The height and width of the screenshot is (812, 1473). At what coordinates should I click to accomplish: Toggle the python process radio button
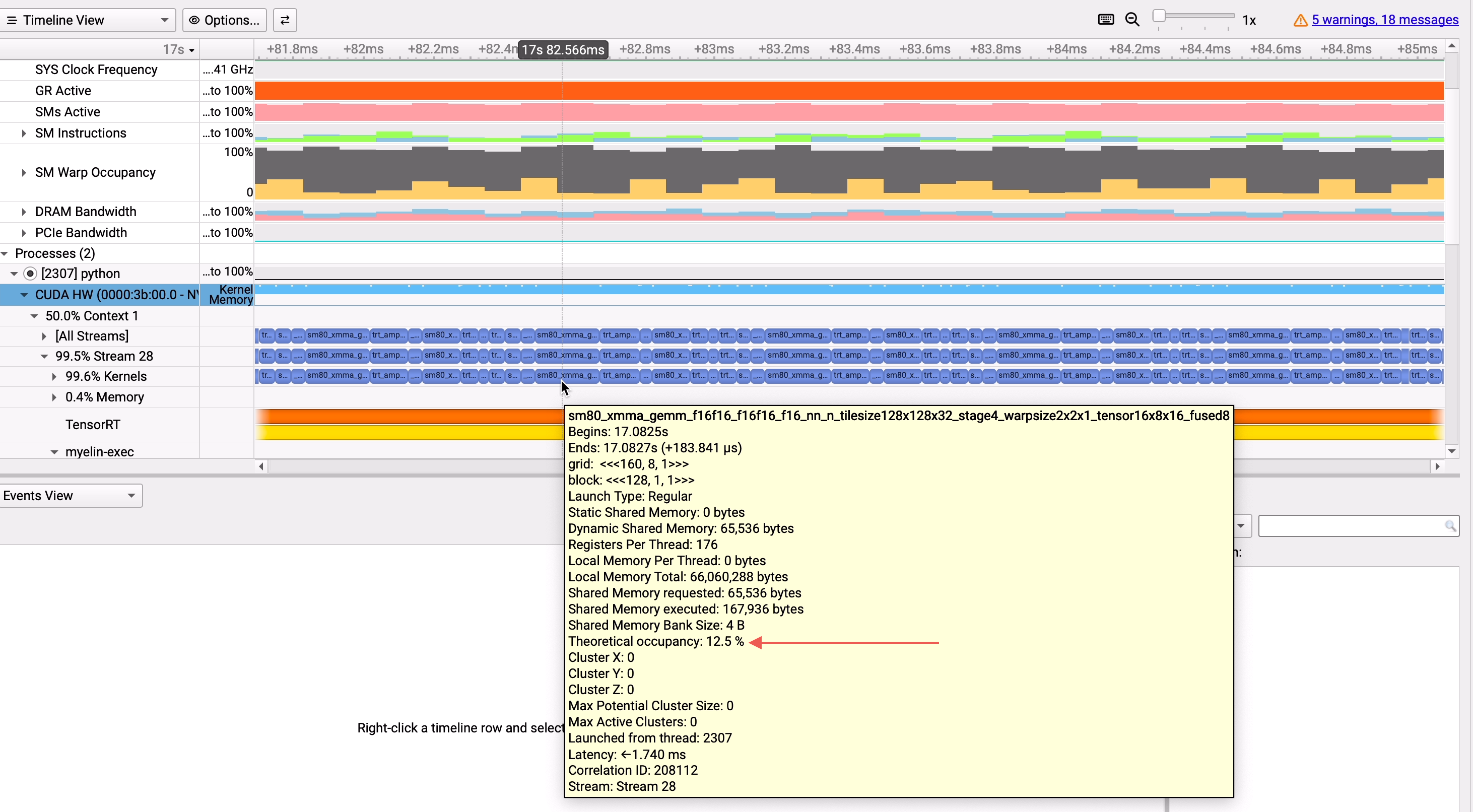click(30, 274)
